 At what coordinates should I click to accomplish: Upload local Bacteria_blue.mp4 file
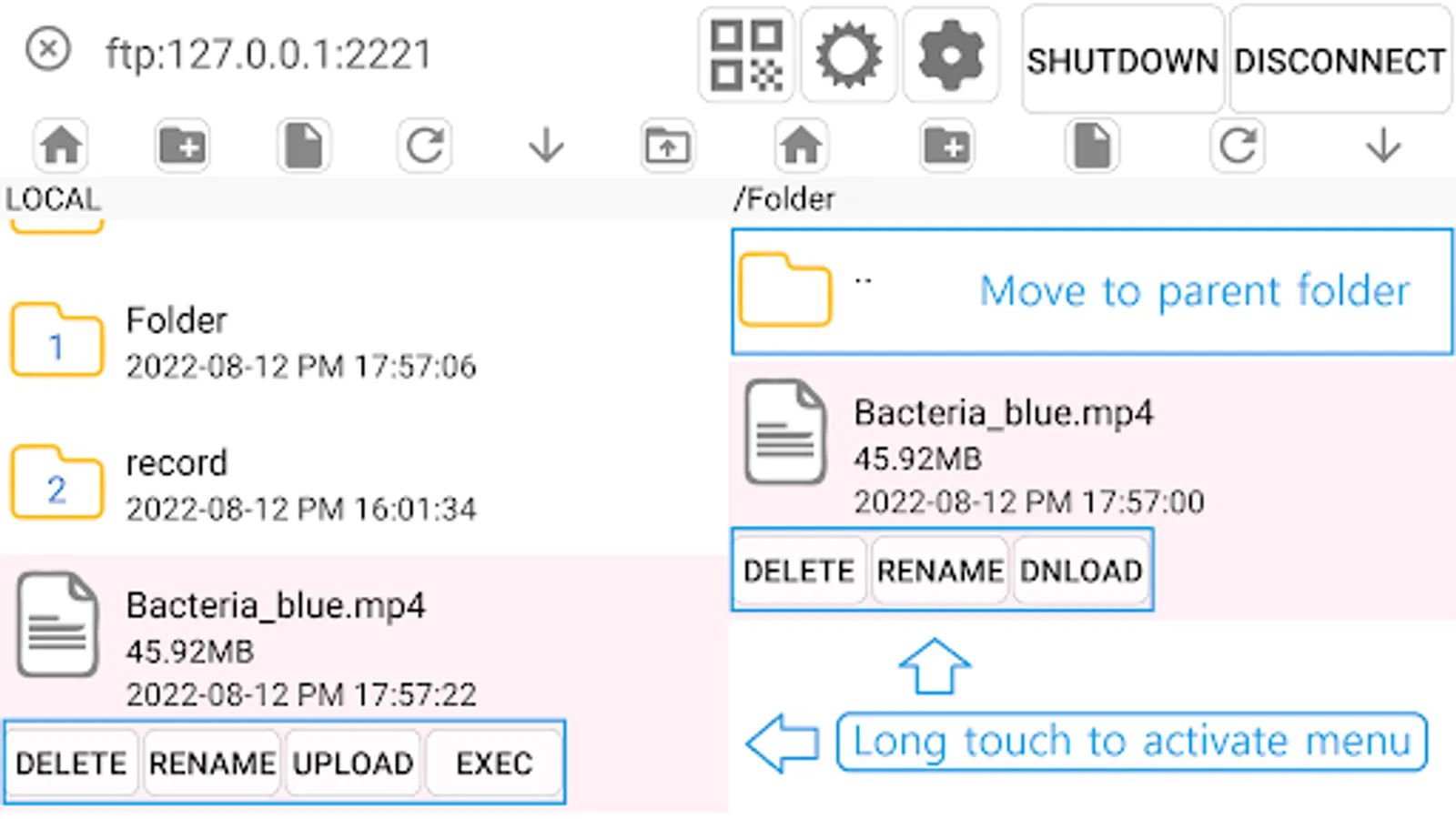(x=353, y=763)
